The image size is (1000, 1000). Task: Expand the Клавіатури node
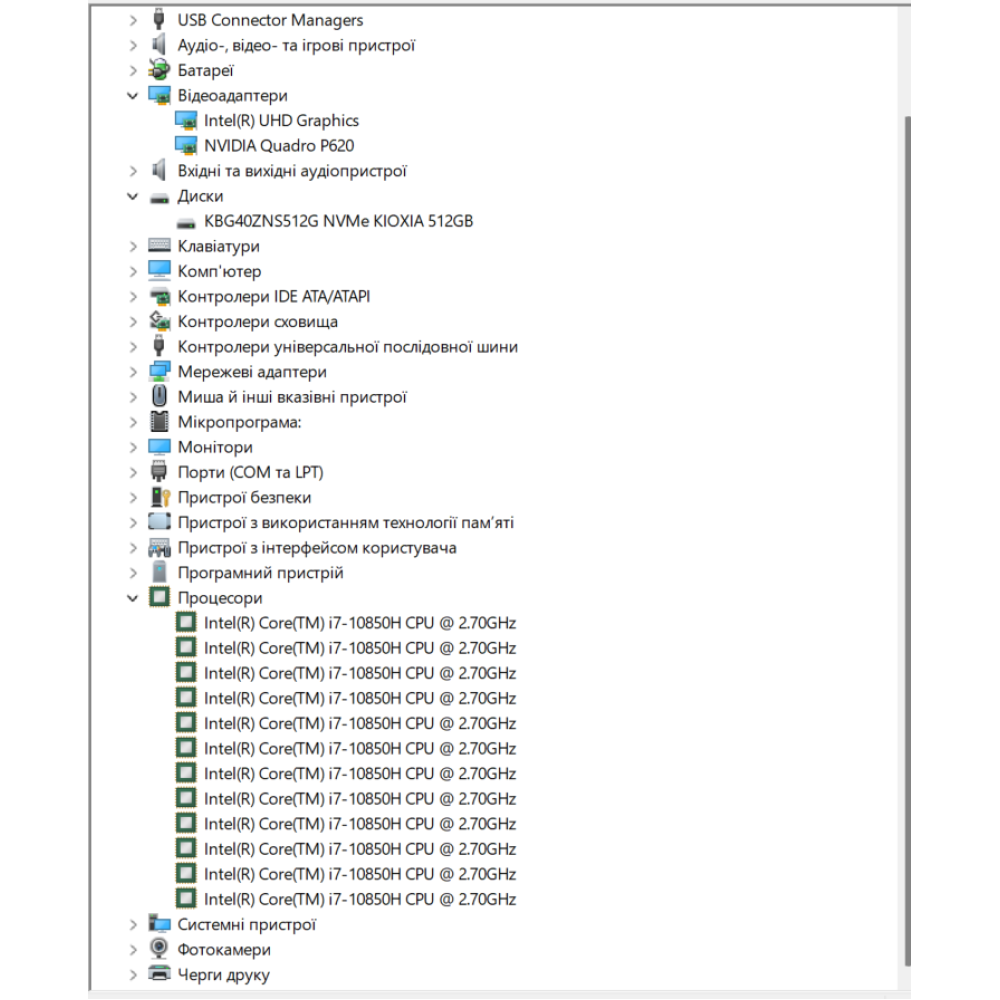(x=133, y=246)
